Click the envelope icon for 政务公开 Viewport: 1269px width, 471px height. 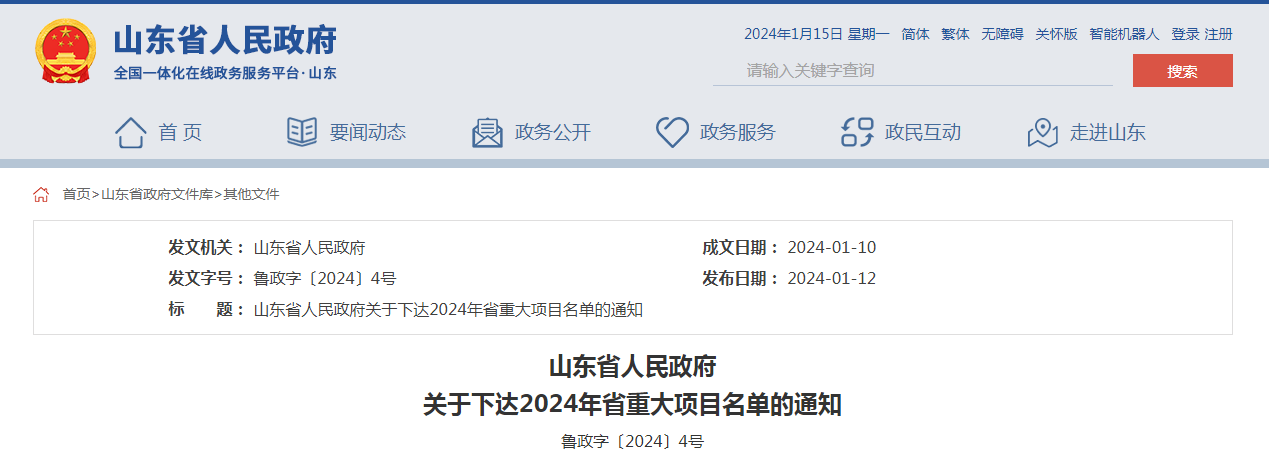[487, 132]
